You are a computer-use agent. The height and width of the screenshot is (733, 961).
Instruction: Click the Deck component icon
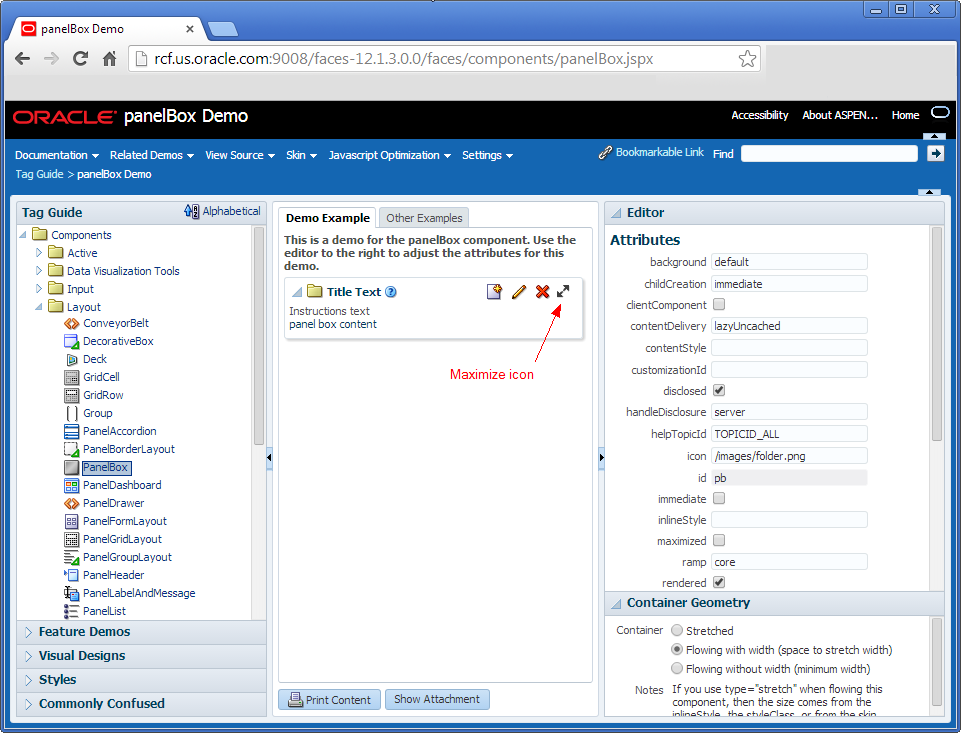[x=72, y=359]
